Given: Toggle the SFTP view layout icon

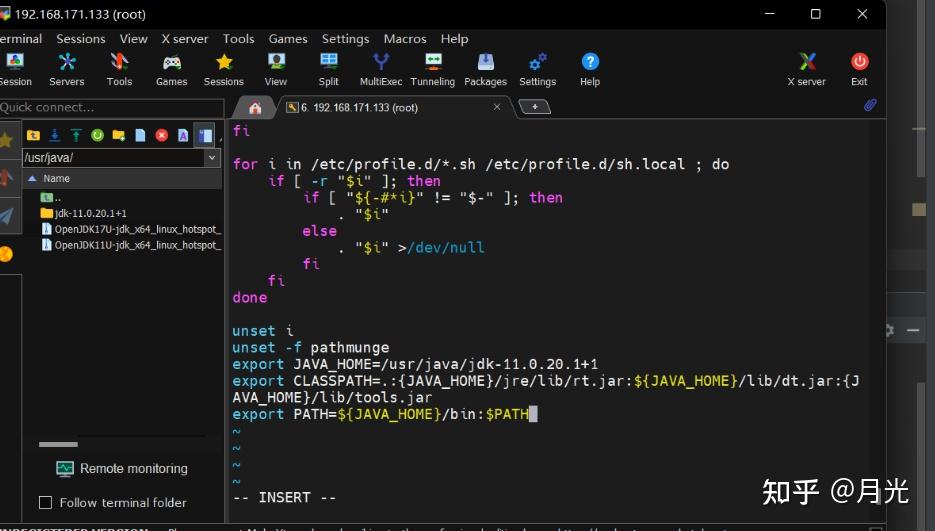Looking at the screenshot, I should (x=205, y=135).
